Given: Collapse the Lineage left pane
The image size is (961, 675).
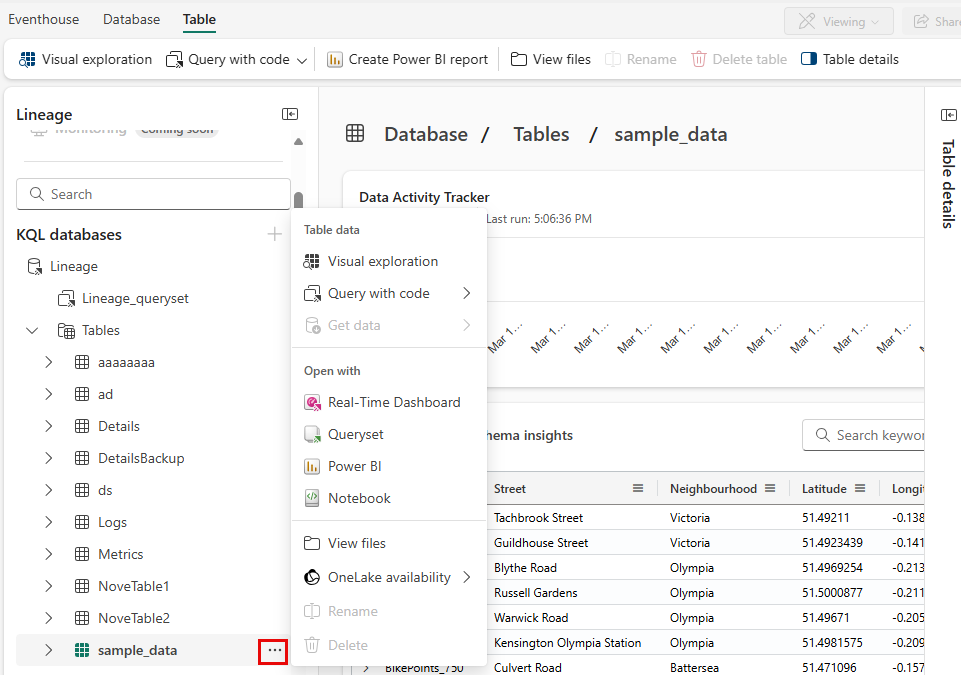Looking at the screenshot, I should [x=290, y=115].
